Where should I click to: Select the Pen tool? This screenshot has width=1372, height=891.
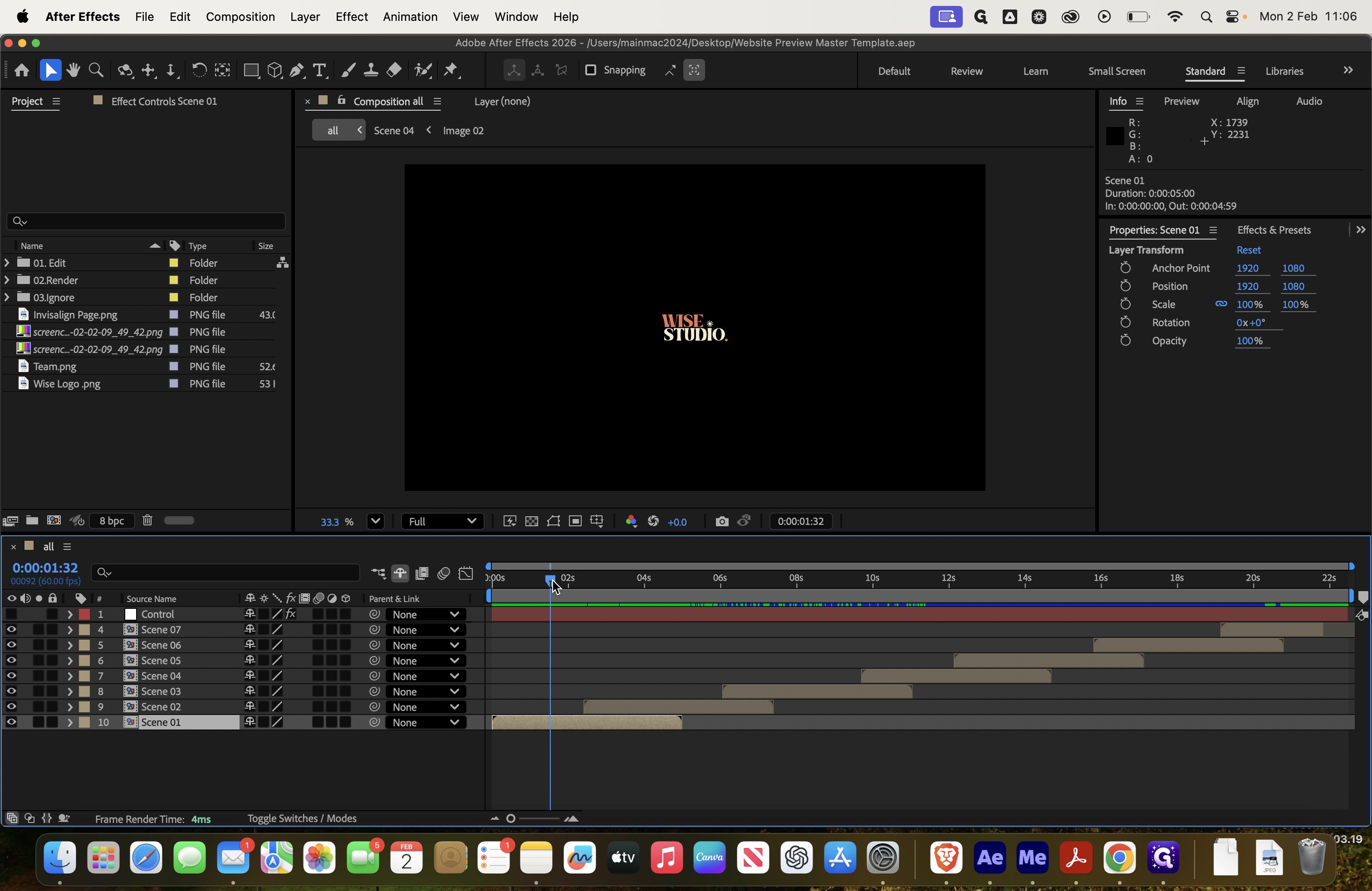[x=296, y=70]
